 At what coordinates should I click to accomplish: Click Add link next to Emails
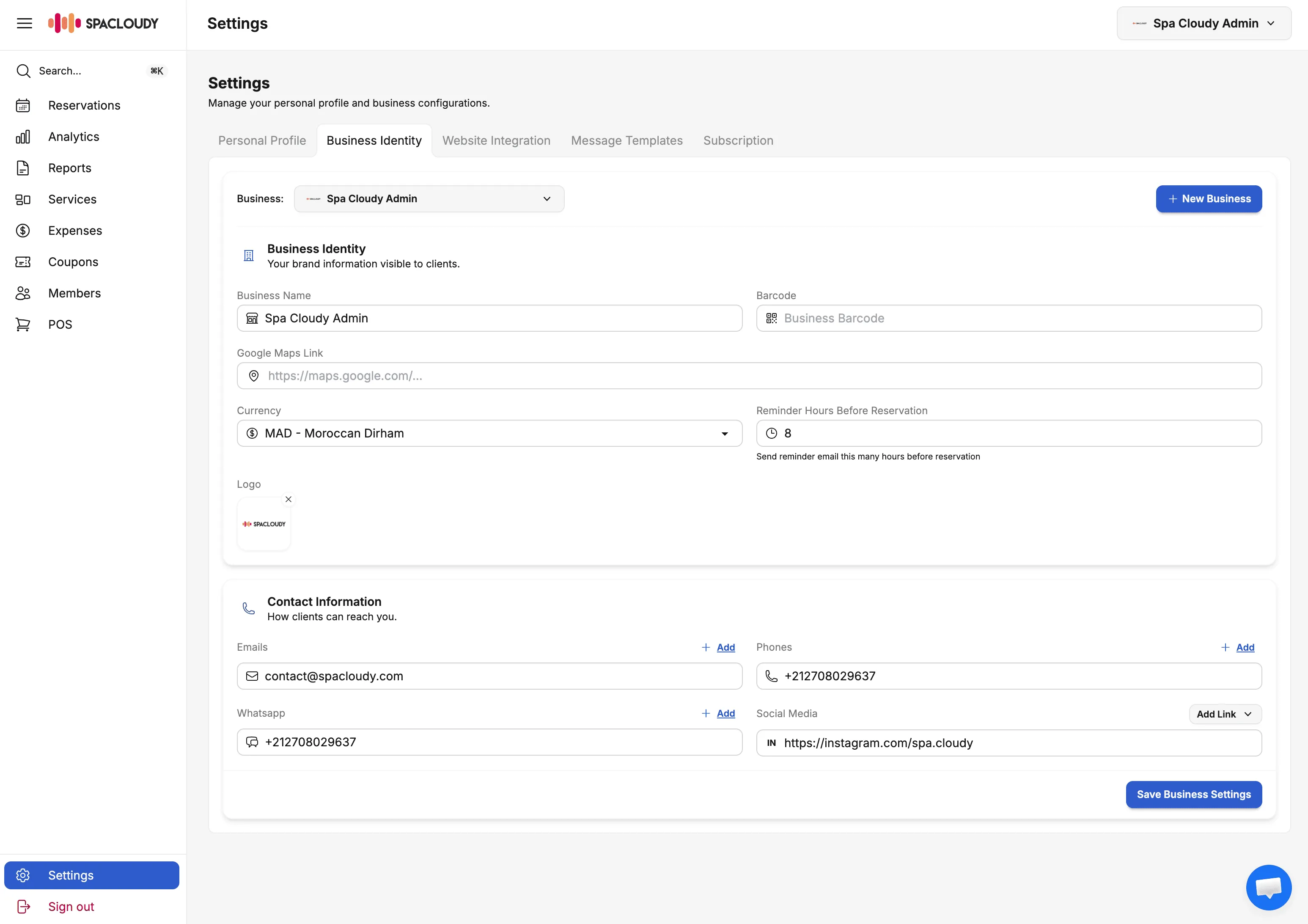click(725, 647)
